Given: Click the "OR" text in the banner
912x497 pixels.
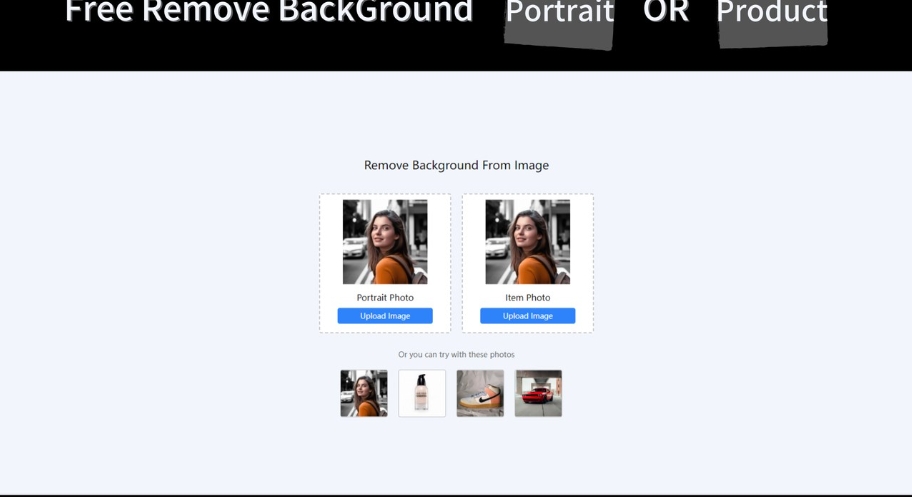Looking at the screenshot, I should [x=666, y=13].
